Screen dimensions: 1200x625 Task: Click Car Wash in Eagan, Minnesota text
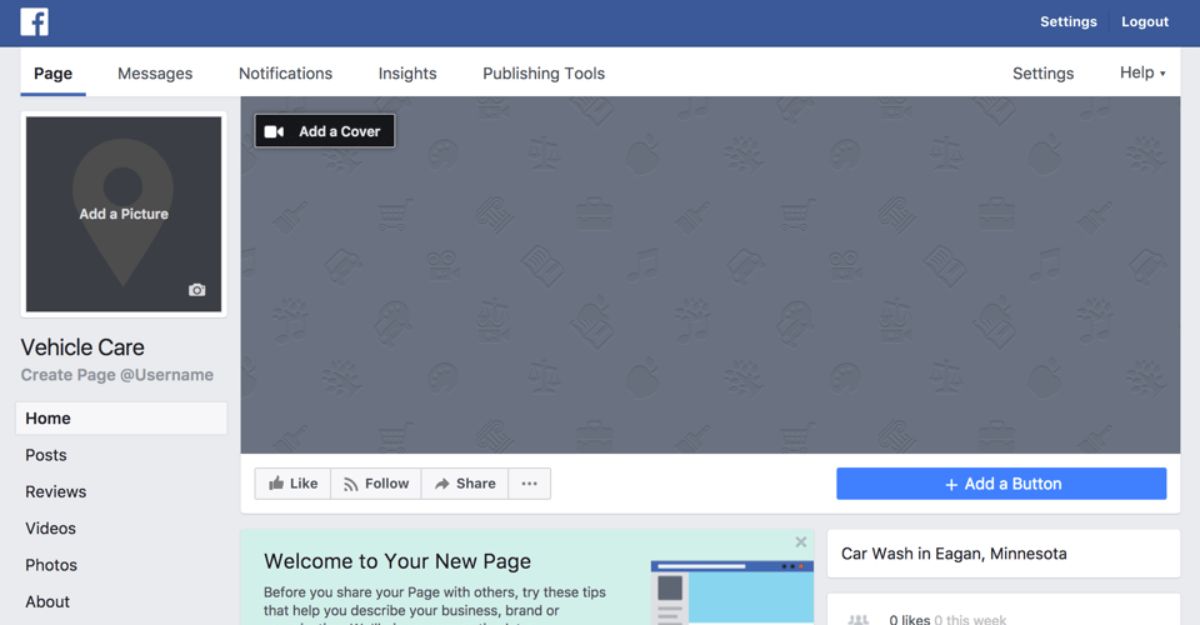click(x=954, y=553)
